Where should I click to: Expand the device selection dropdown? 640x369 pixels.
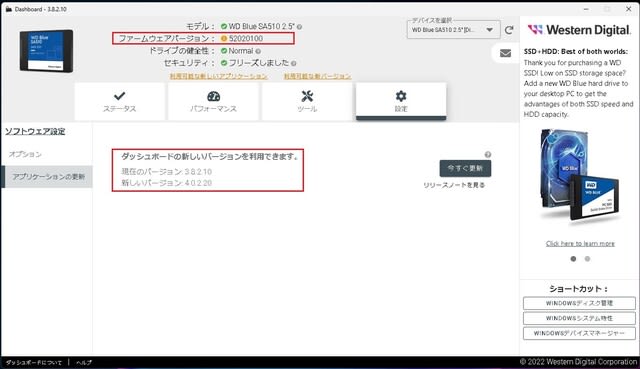coord(489,30)
